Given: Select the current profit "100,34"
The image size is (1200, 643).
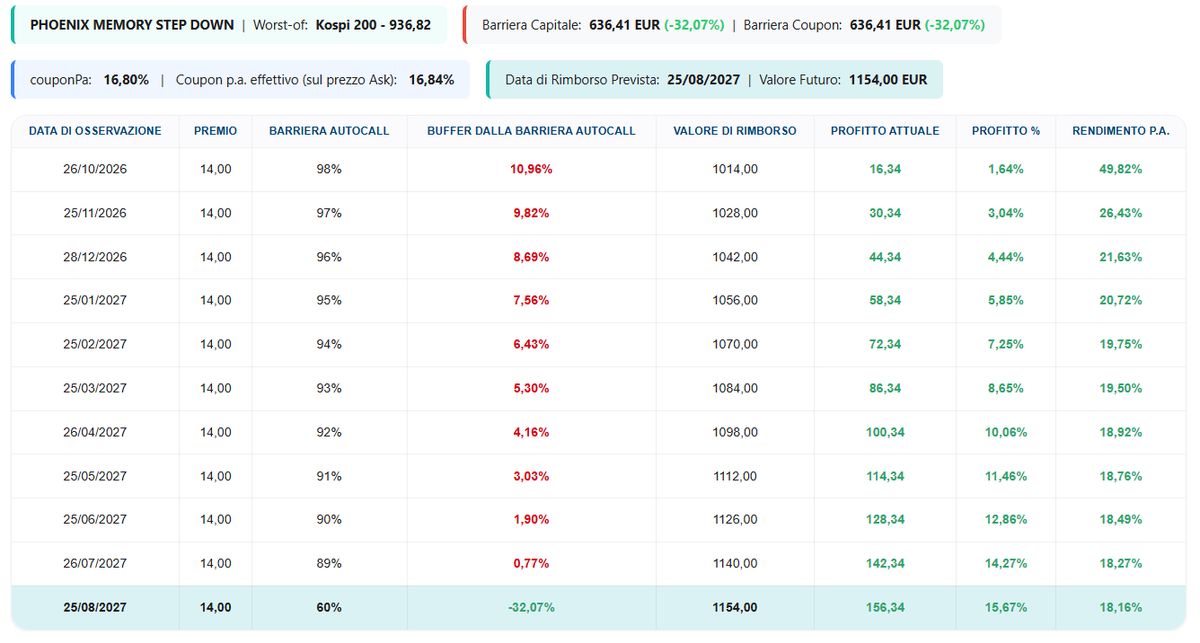Looking at the screenshot, I should pos(885,432).
